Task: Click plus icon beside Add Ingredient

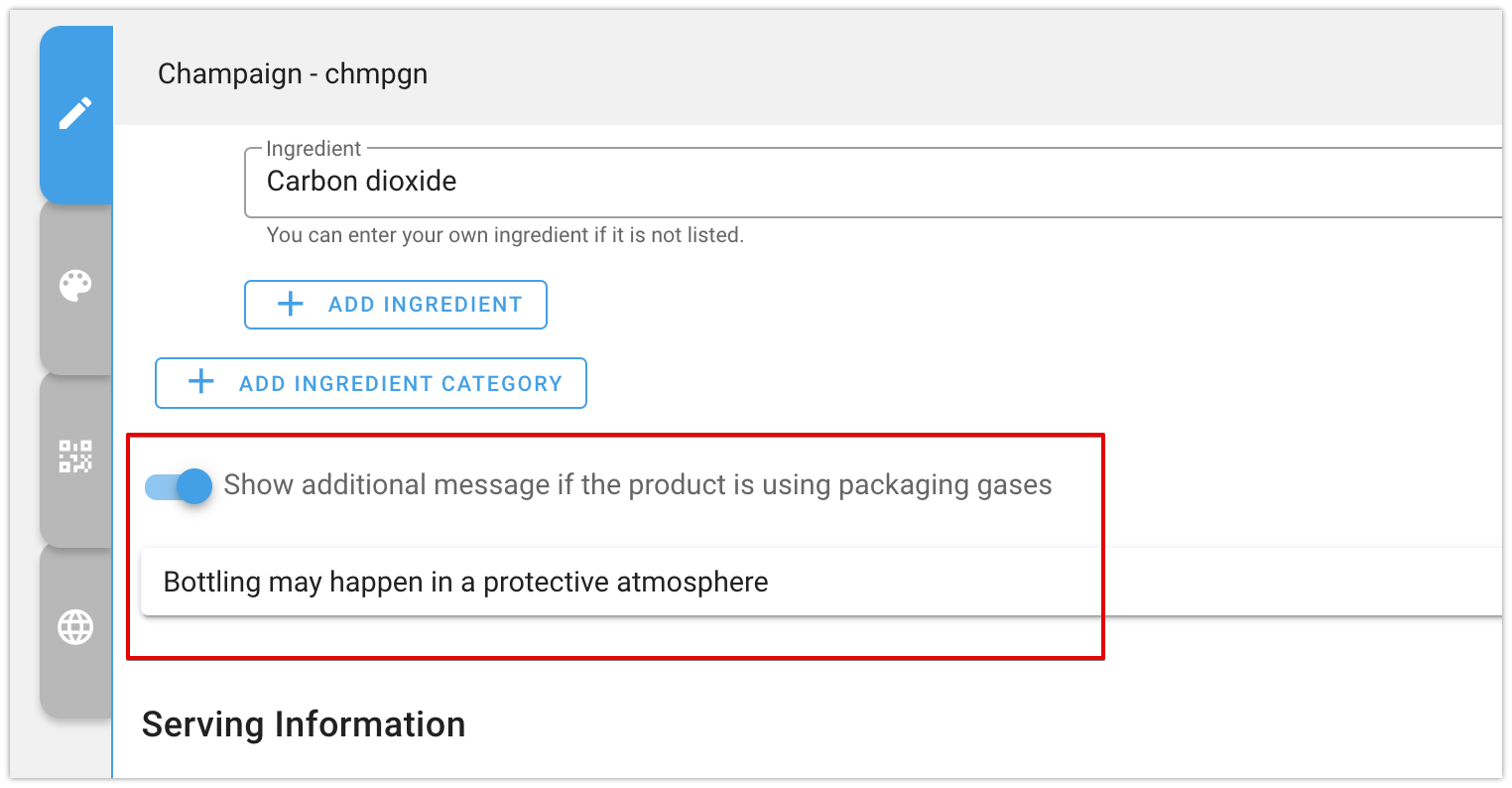Action: pos(291,305)
